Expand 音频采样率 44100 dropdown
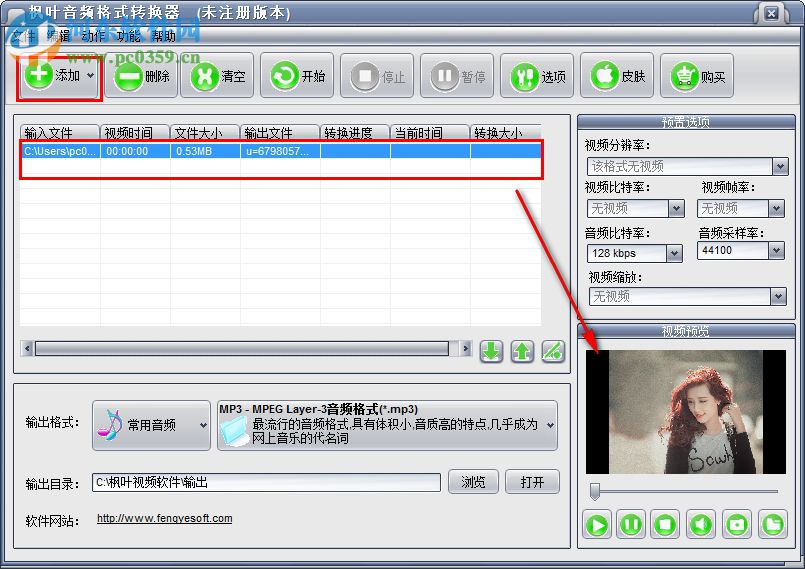805x569 pixels. coord(776,251)
